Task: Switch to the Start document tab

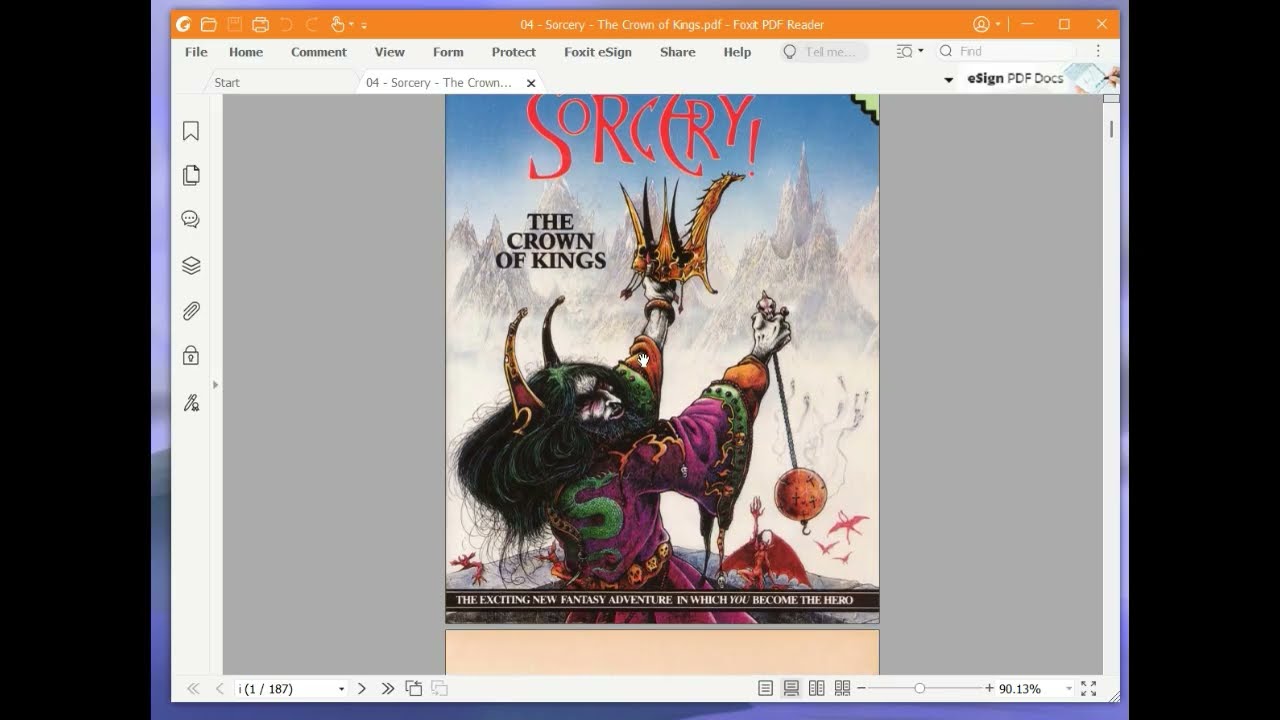Action: (x=227, y=83)
